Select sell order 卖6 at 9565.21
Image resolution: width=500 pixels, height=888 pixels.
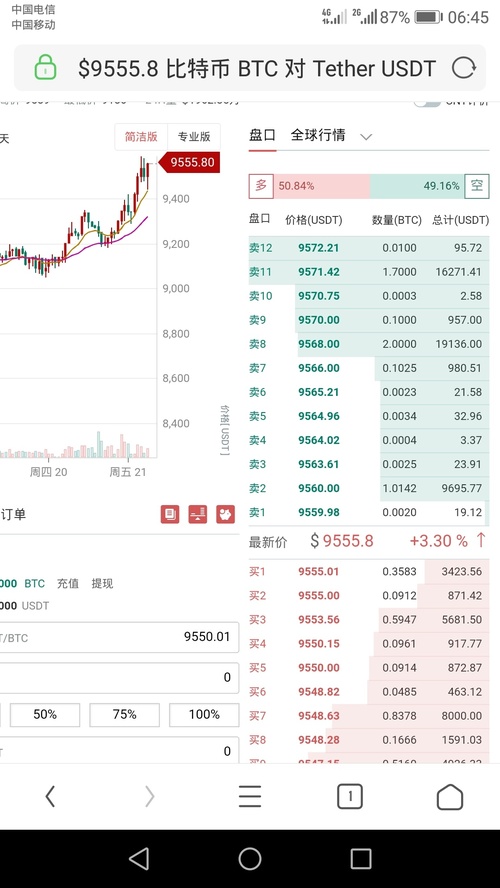(369, 392)
